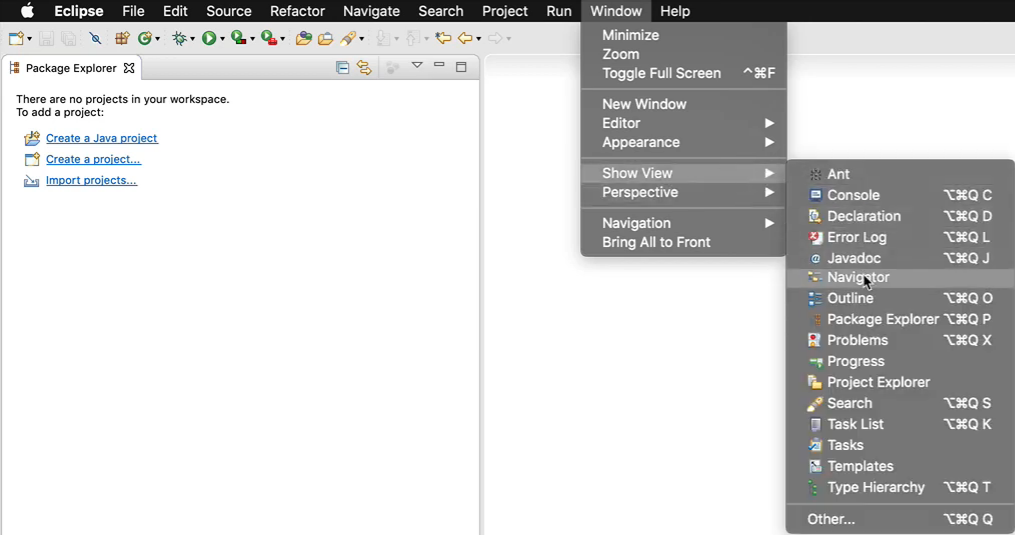Click the Save All toolbar icon
The height and width of the screenshot is (535, 1015).
[68, 38]
